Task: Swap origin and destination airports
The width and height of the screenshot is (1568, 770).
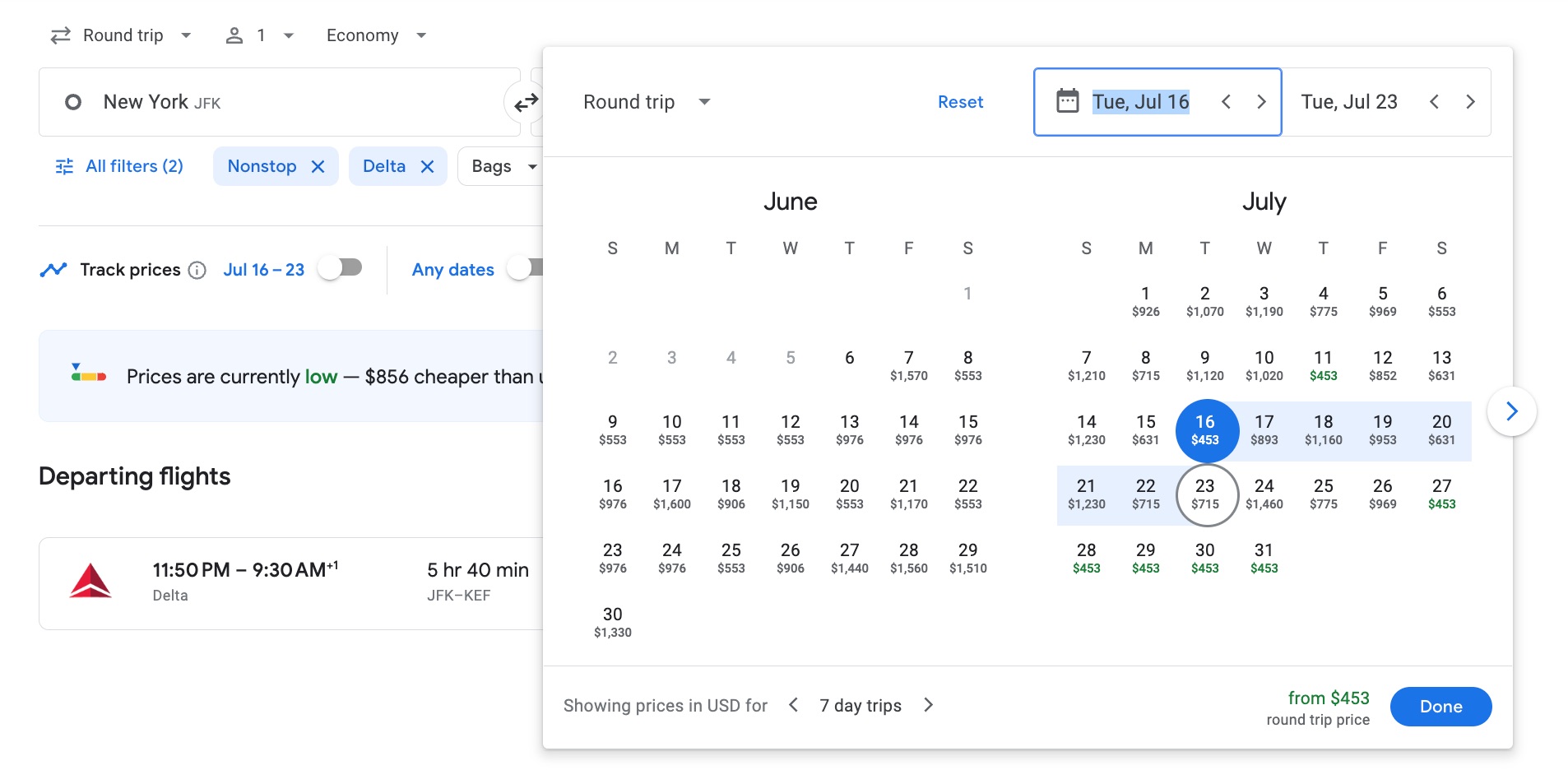Action: [527, 101]
